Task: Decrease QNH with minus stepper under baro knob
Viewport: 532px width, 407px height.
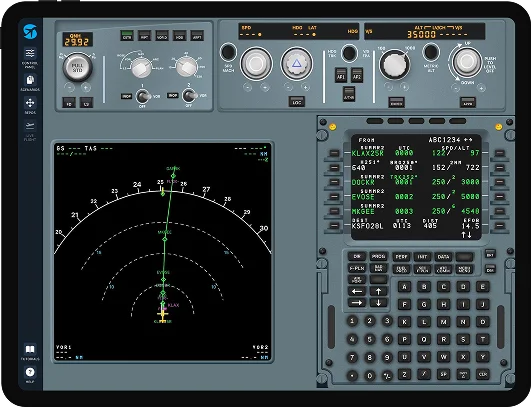Action: tap(69, 88)
